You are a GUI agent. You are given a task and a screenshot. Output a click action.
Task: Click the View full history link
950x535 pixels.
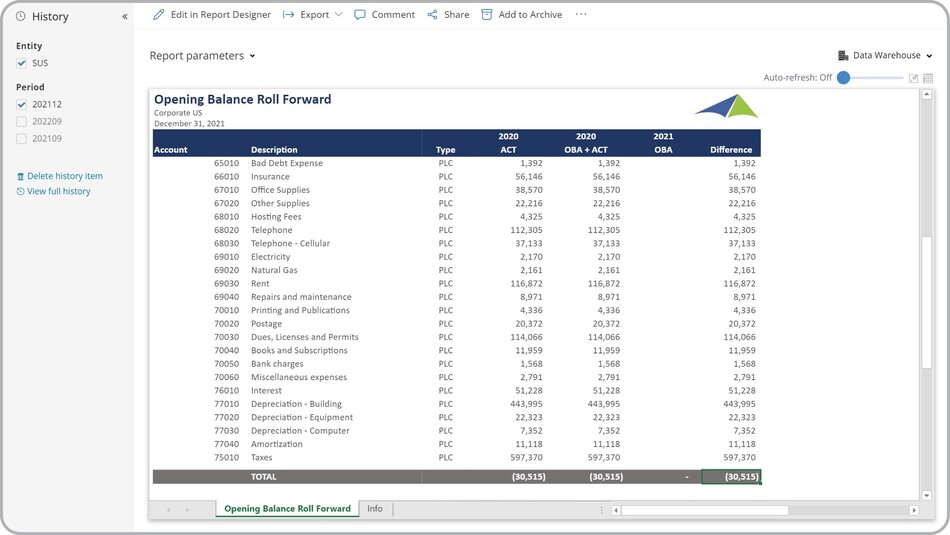click(58, 191)
